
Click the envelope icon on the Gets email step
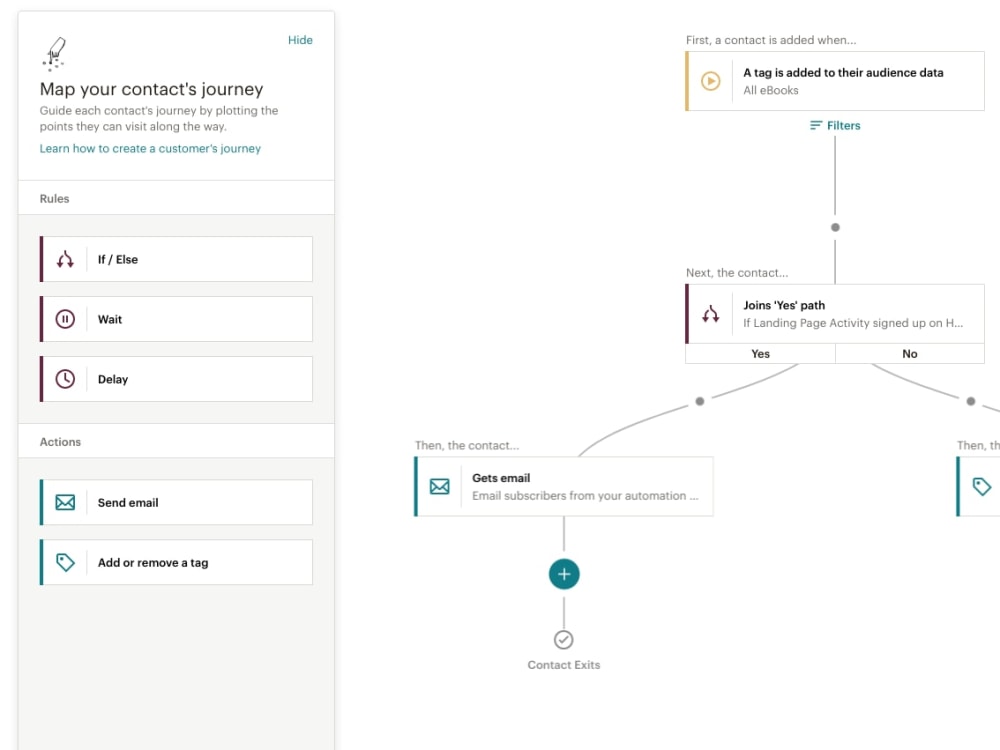440,486
